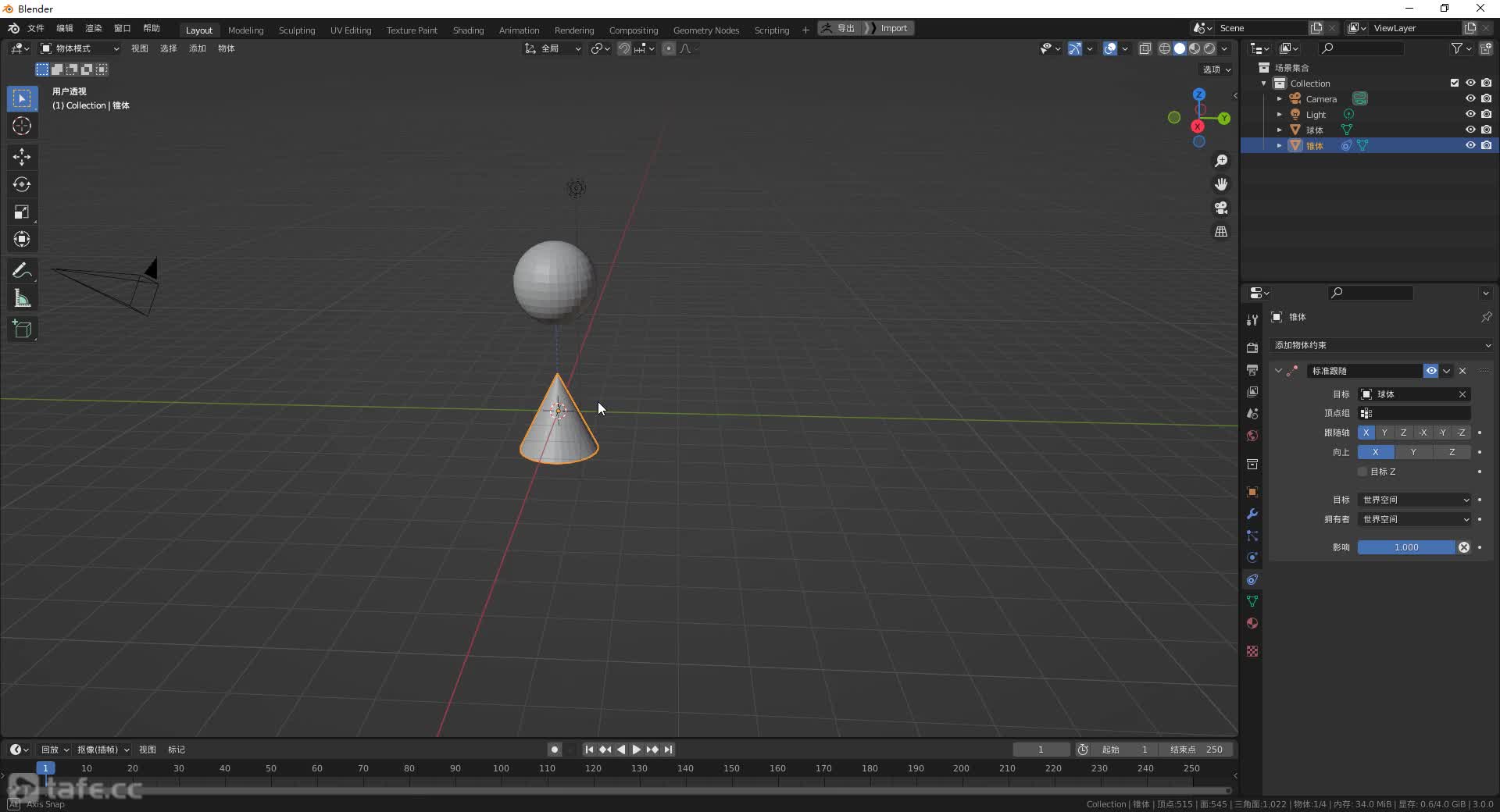
Task: Toggle camera view icon in viewport
Action: coord(1220,208)
